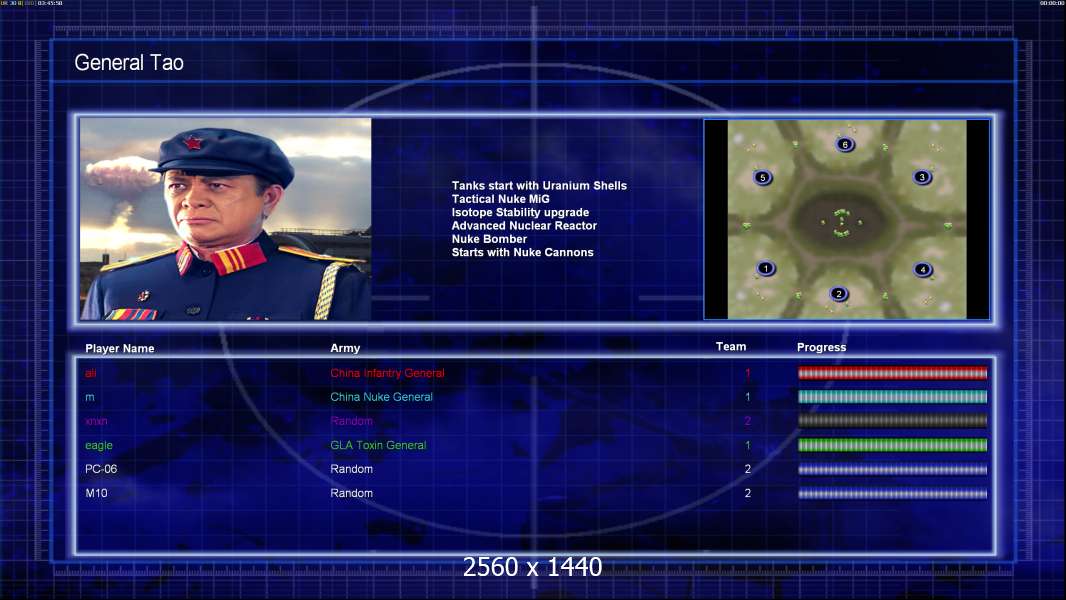Click start position marker 5 on map
This screenshot has height=600, width=1066.
click(x=763, y=177)
